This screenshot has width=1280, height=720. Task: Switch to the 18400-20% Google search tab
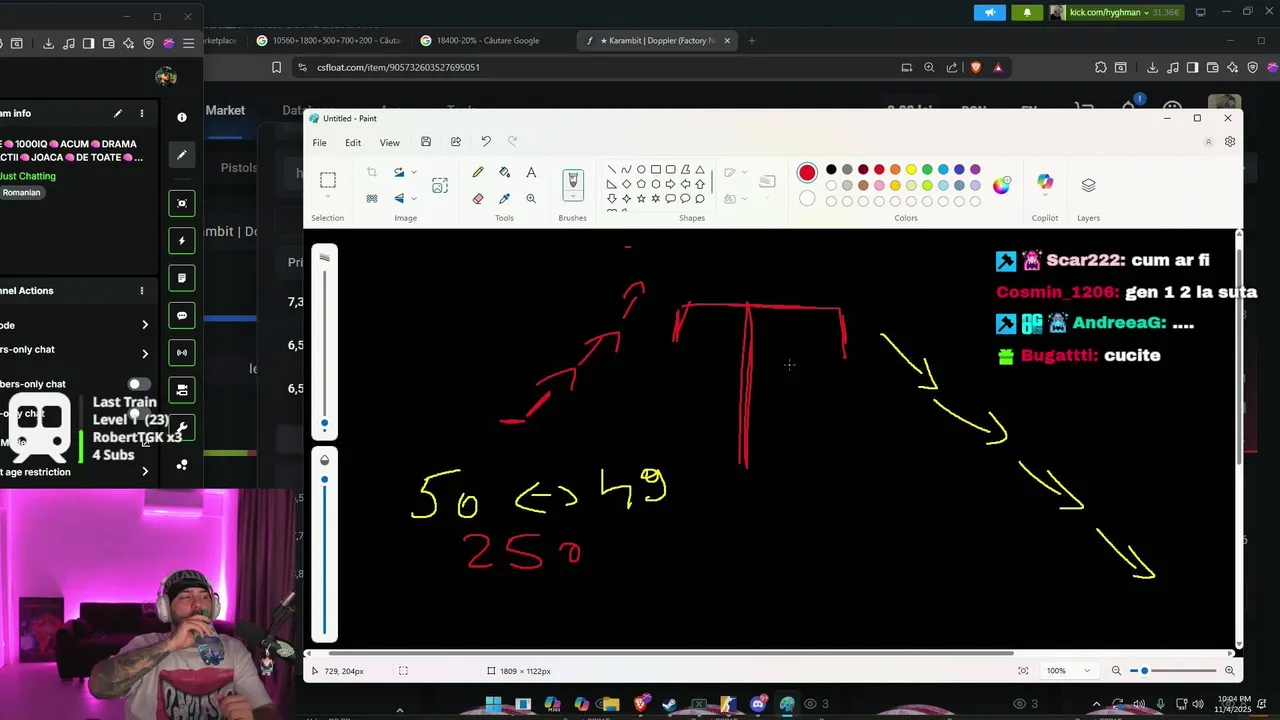[x=486, y=41]
